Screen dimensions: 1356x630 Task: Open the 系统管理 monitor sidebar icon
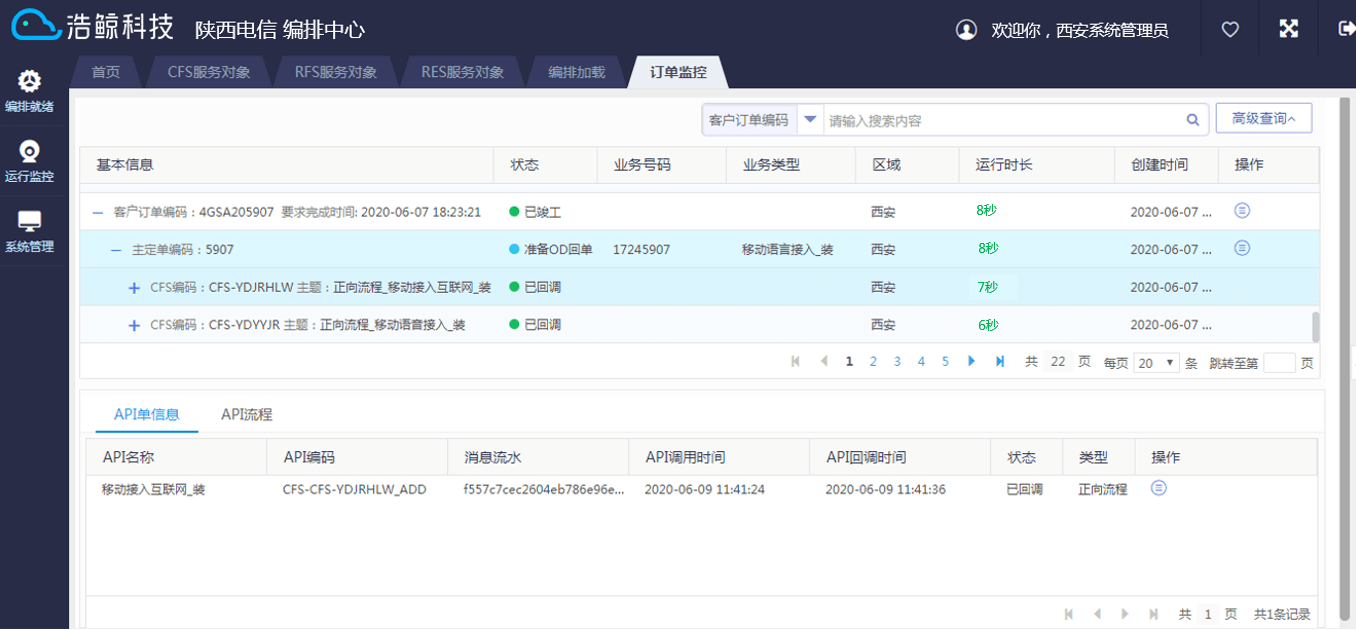30,222
